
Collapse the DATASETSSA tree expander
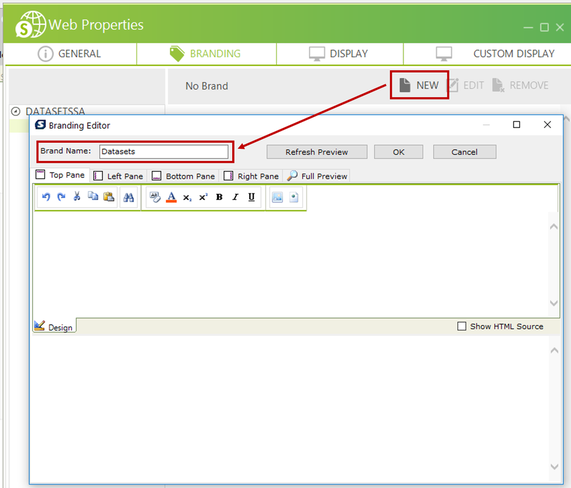click(x=16, y=111)
